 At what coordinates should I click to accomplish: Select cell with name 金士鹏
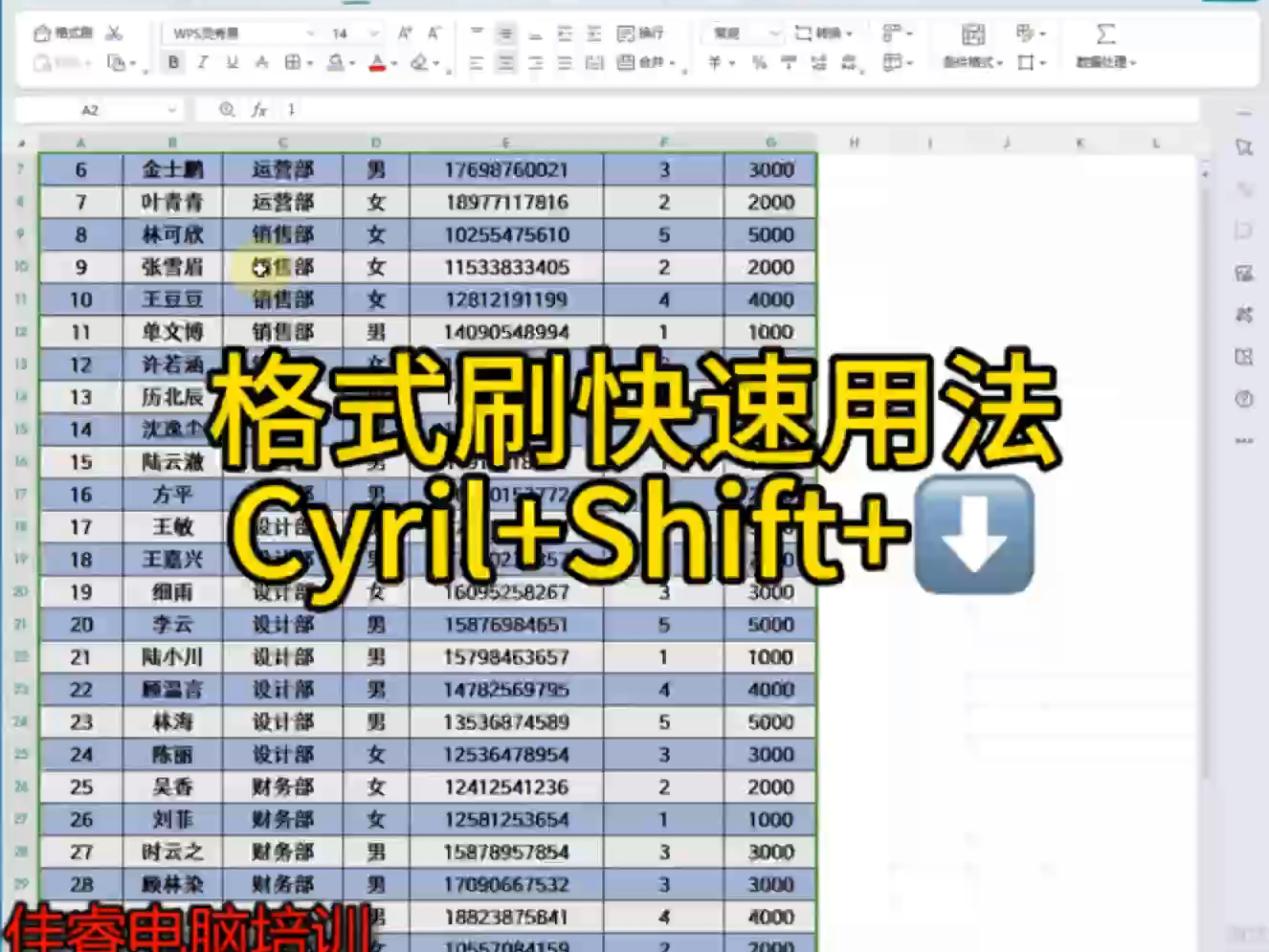click(172, 169)
